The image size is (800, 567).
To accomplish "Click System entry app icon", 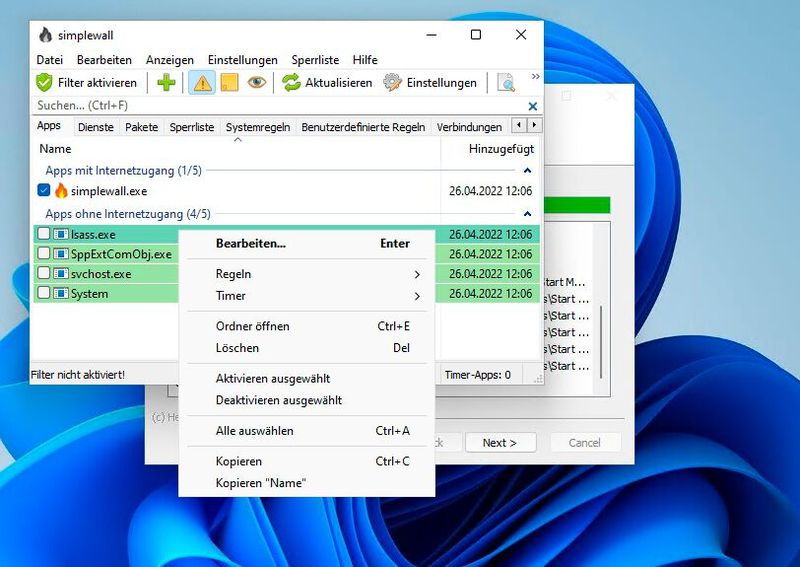I will (x=61, y=293).
